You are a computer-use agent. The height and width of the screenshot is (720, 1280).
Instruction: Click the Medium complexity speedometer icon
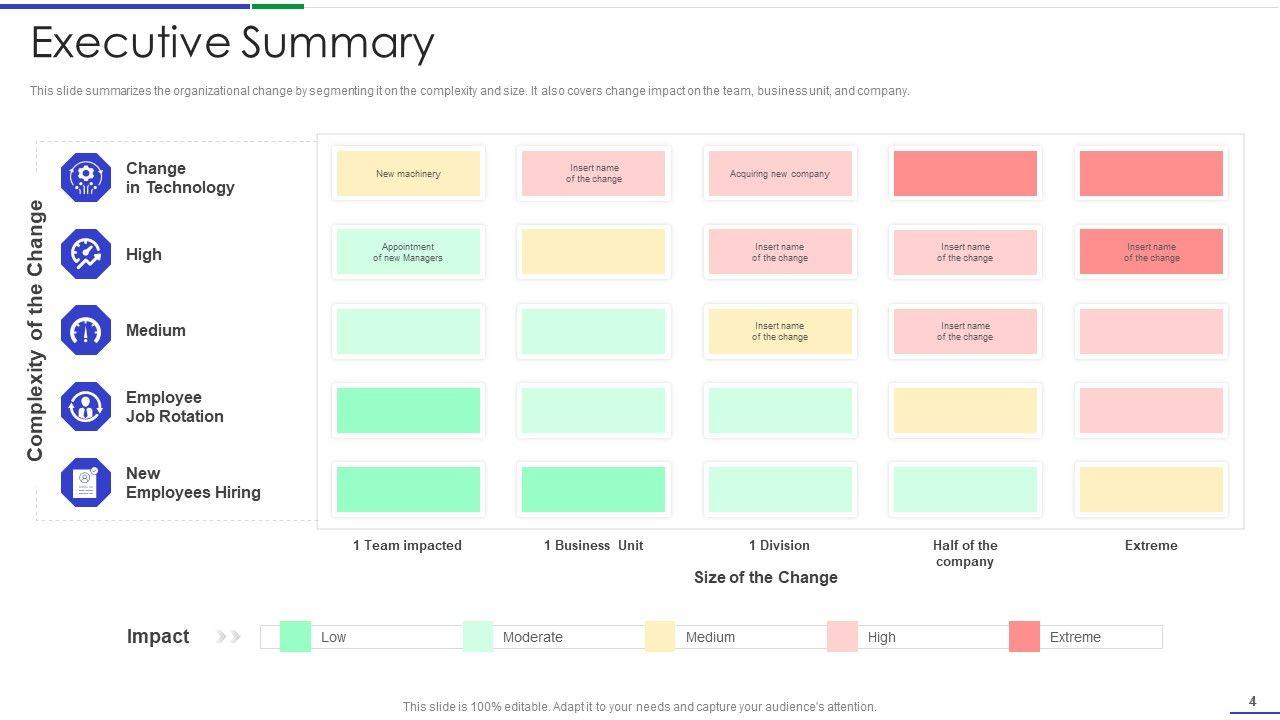(86, 330)
